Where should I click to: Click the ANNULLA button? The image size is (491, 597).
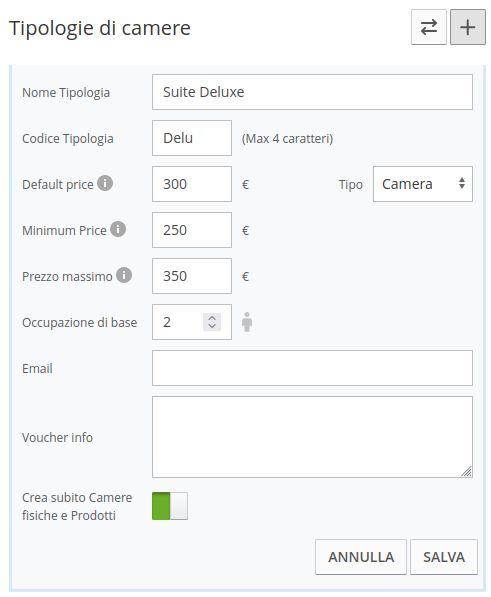click(361, 557)
